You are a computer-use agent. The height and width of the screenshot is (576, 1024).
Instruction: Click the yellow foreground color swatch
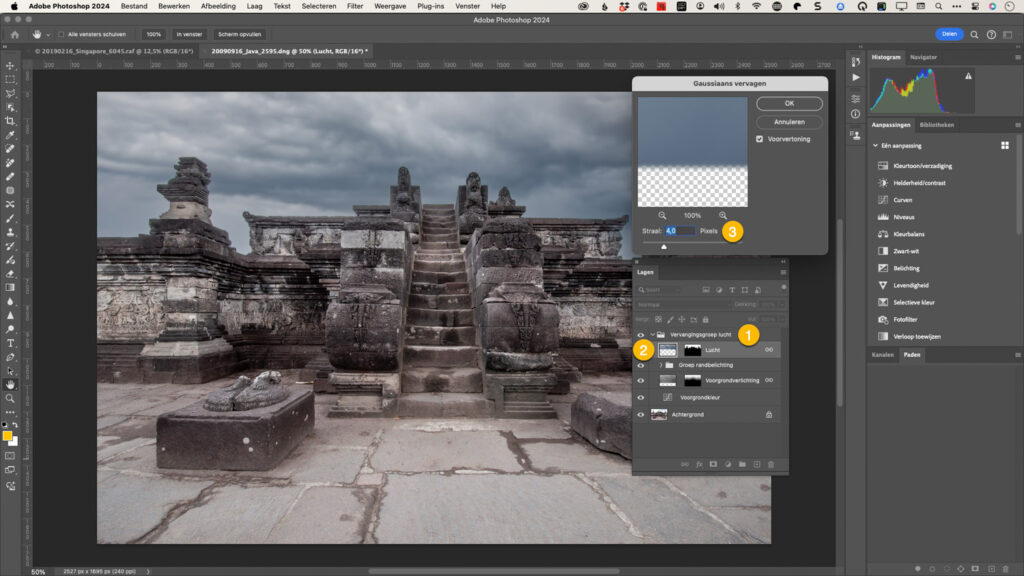(x=7, y=436)
